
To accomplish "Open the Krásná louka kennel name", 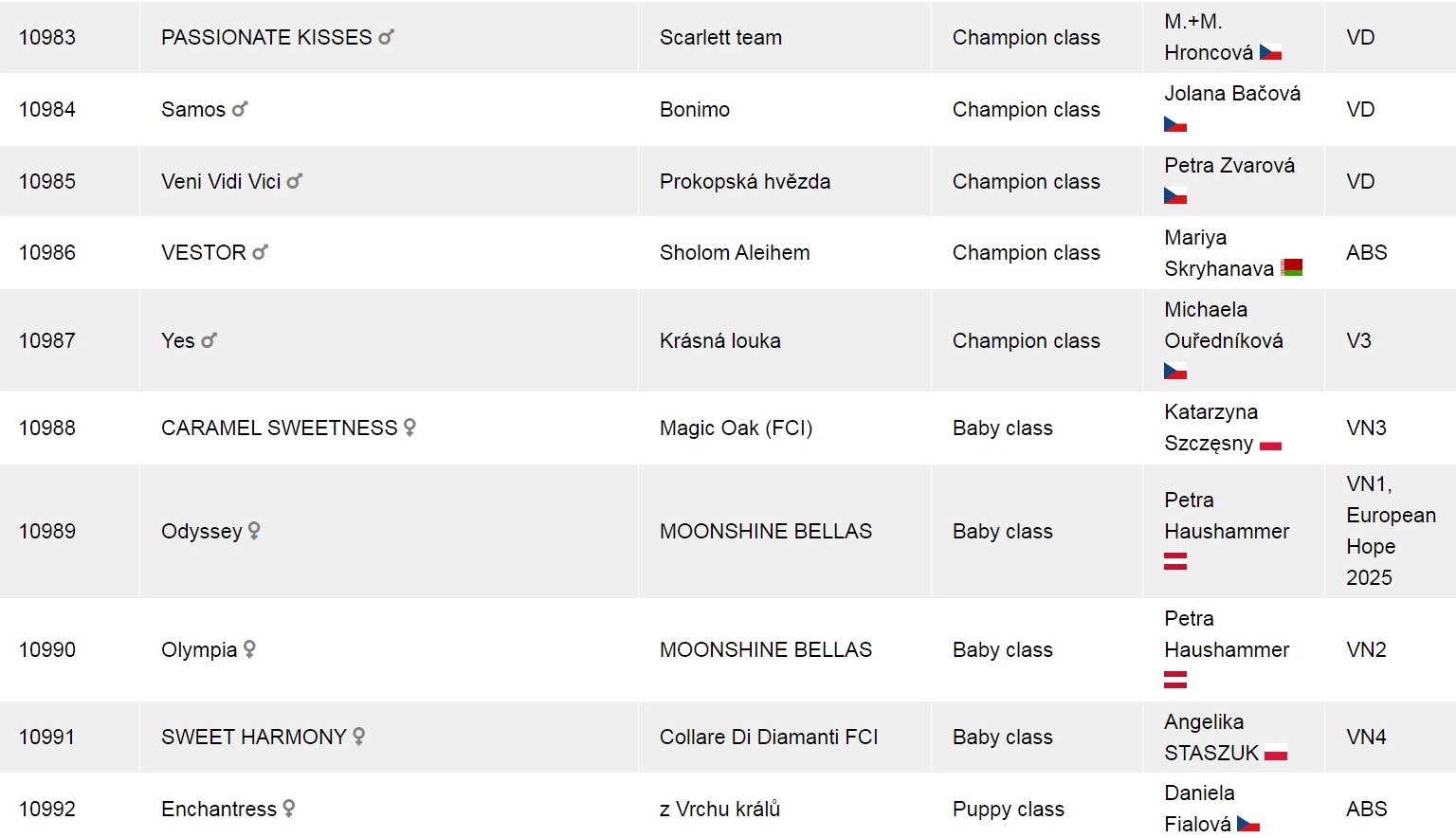I will point(719,341).
